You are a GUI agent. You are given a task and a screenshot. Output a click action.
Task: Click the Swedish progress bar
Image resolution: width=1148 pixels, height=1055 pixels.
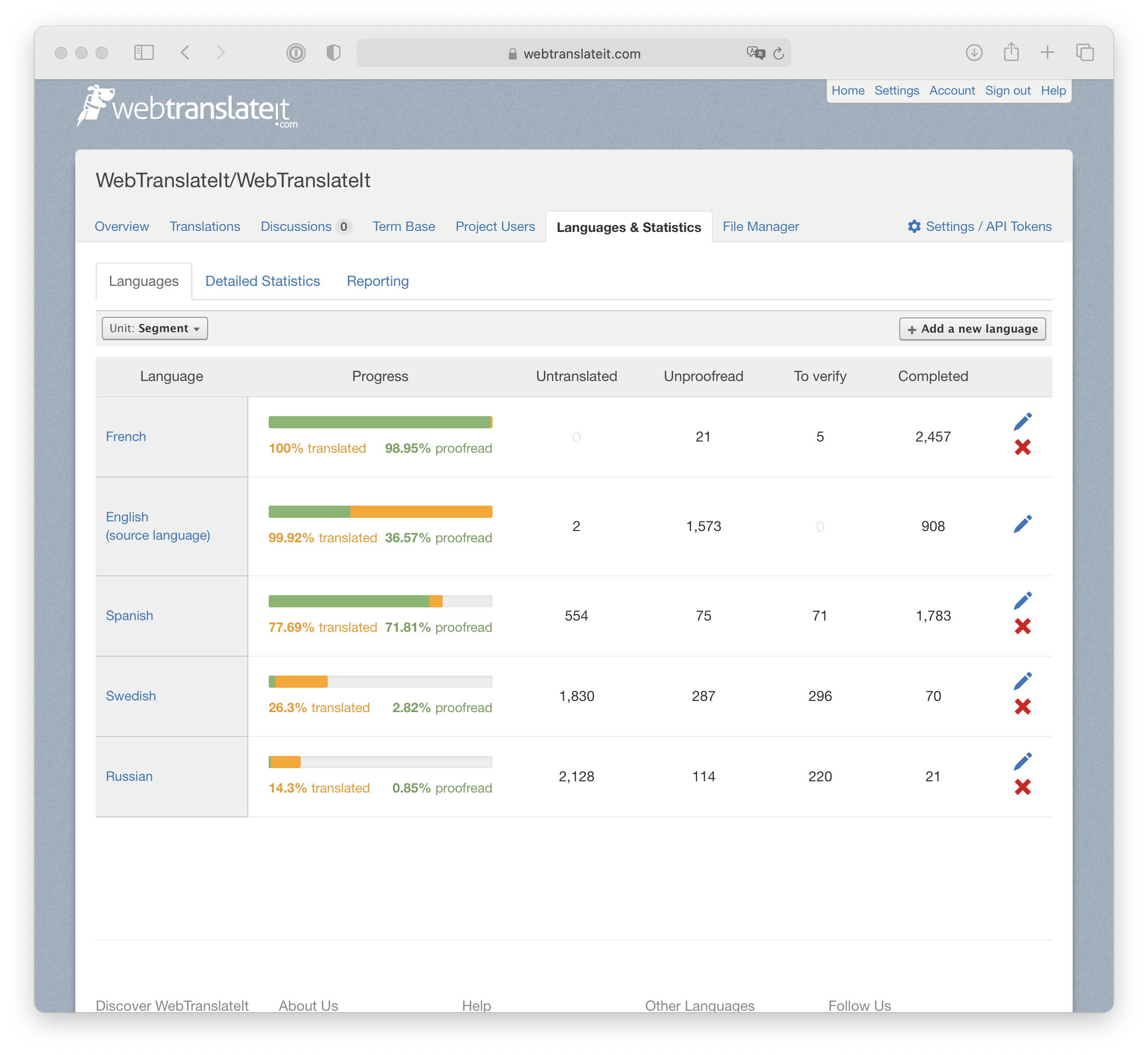coord(381,682)
